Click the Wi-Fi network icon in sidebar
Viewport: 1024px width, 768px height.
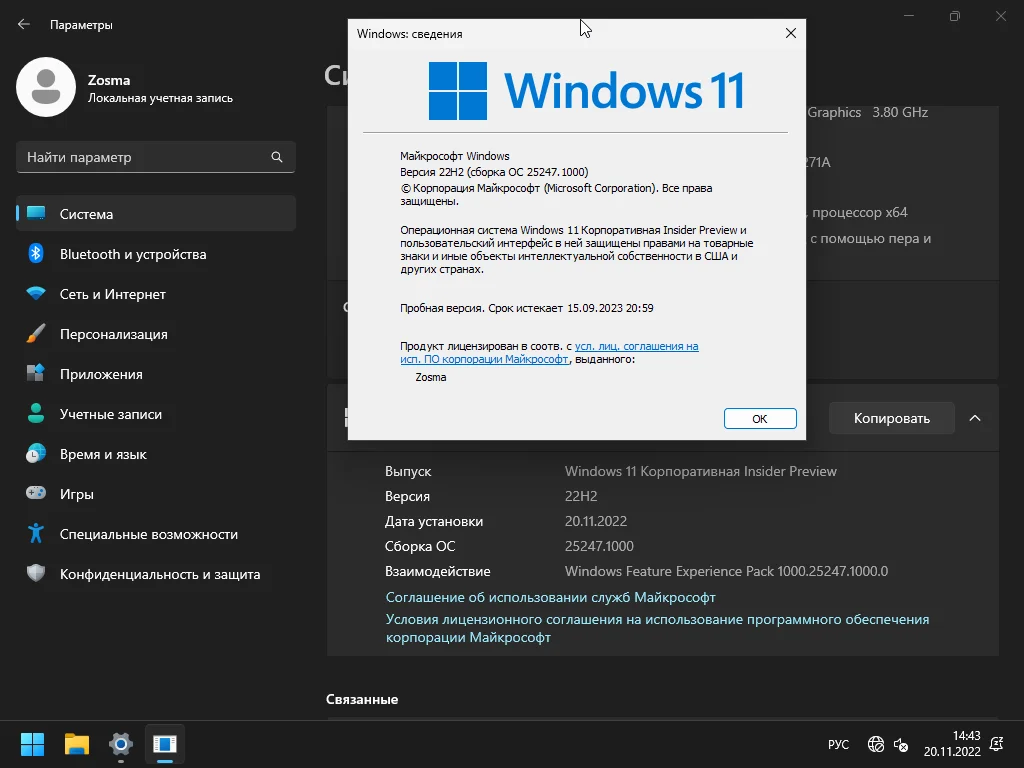pos(36,293)
